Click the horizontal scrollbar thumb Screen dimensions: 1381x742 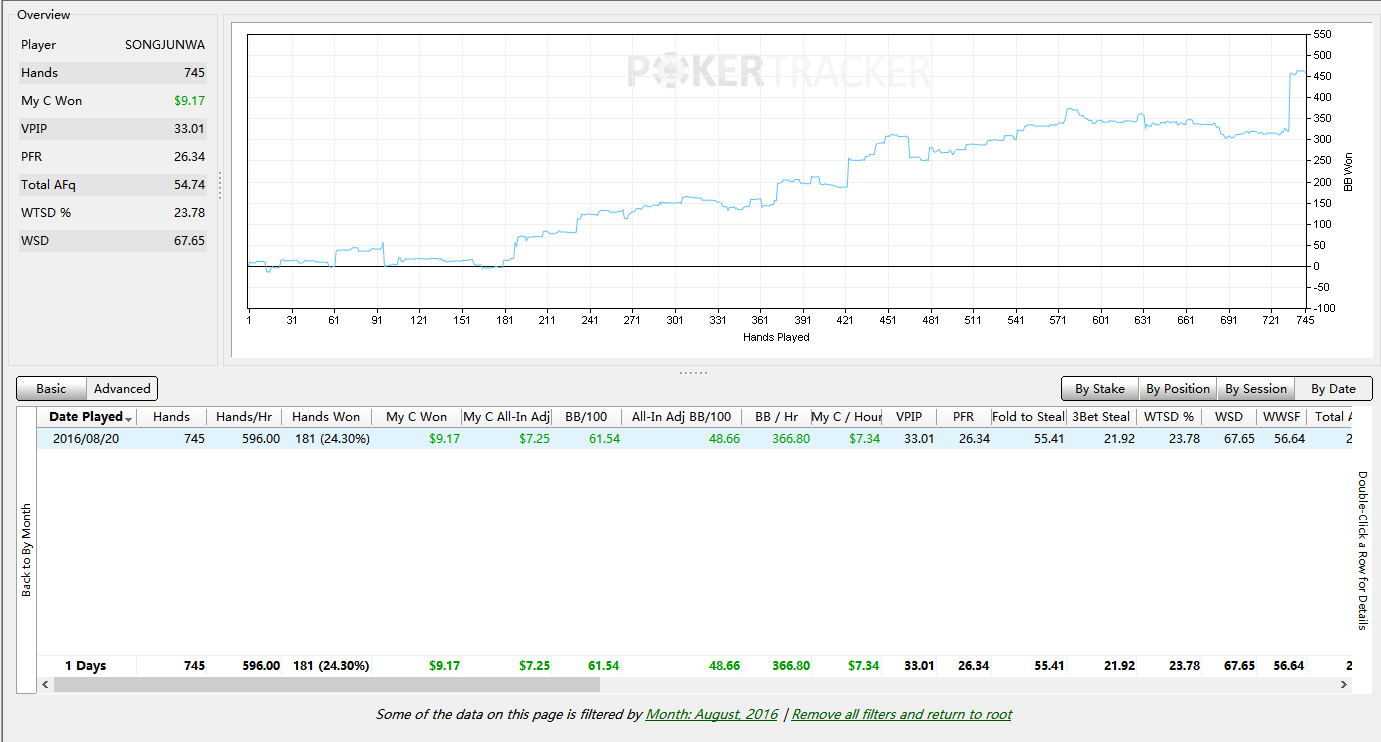click(x=326, y=685)
